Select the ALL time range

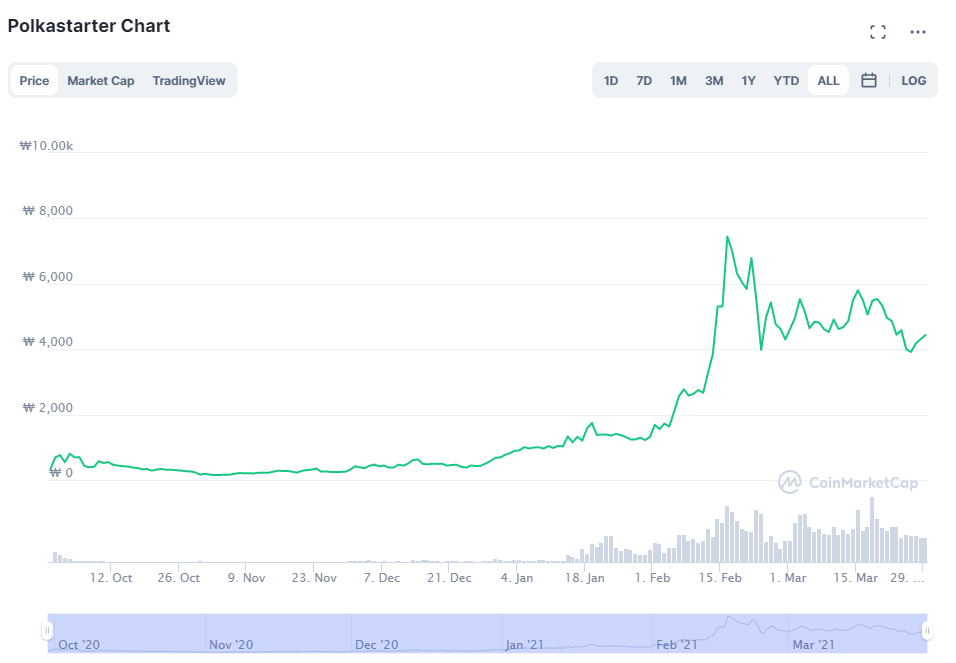(x=828, y=81)
